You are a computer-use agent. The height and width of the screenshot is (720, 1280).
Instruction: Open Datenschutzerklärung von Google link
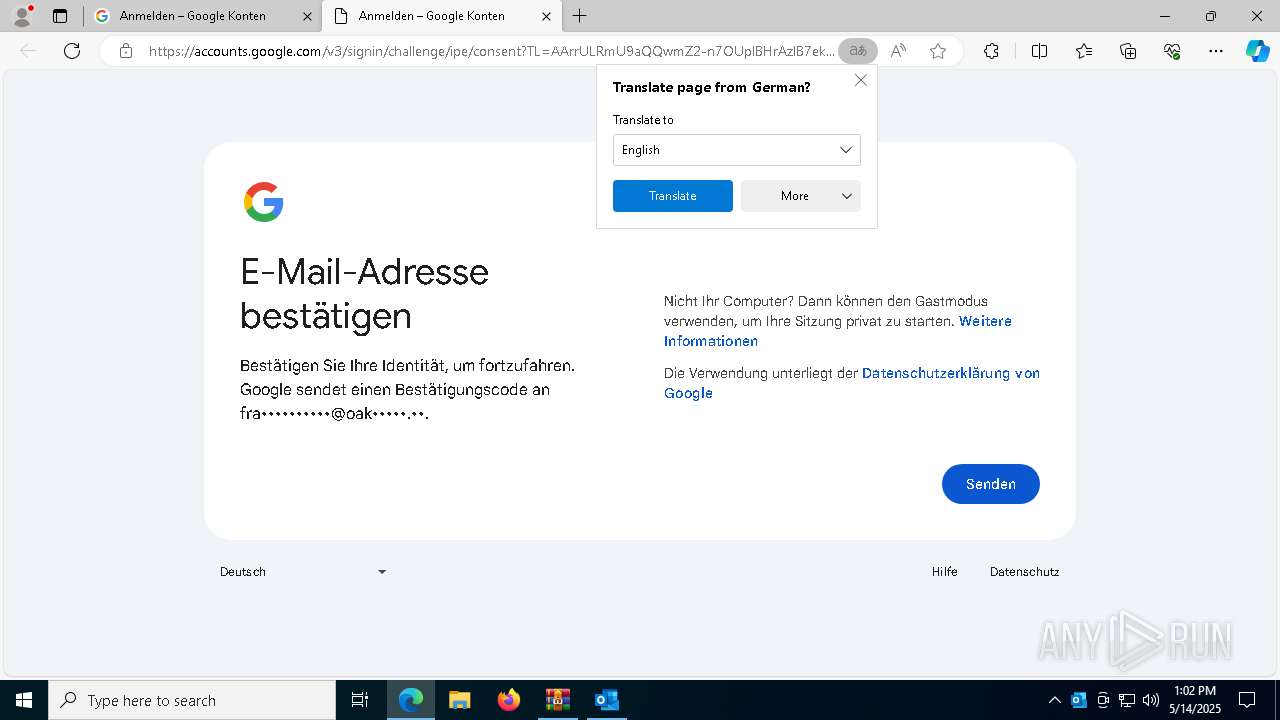(852, 383)
